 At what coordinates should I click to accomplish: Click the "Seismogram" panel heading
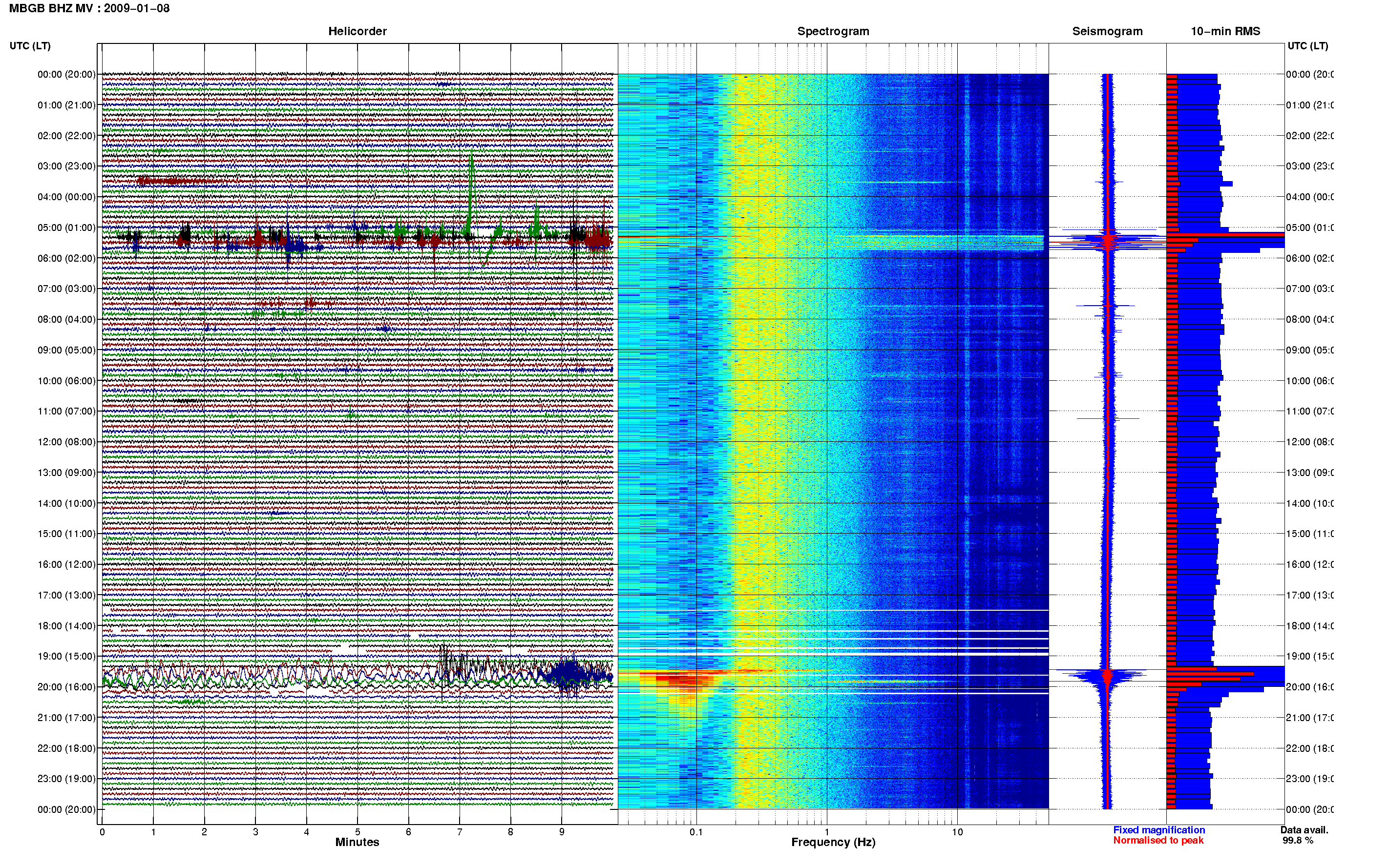(x=1108, y=32)
